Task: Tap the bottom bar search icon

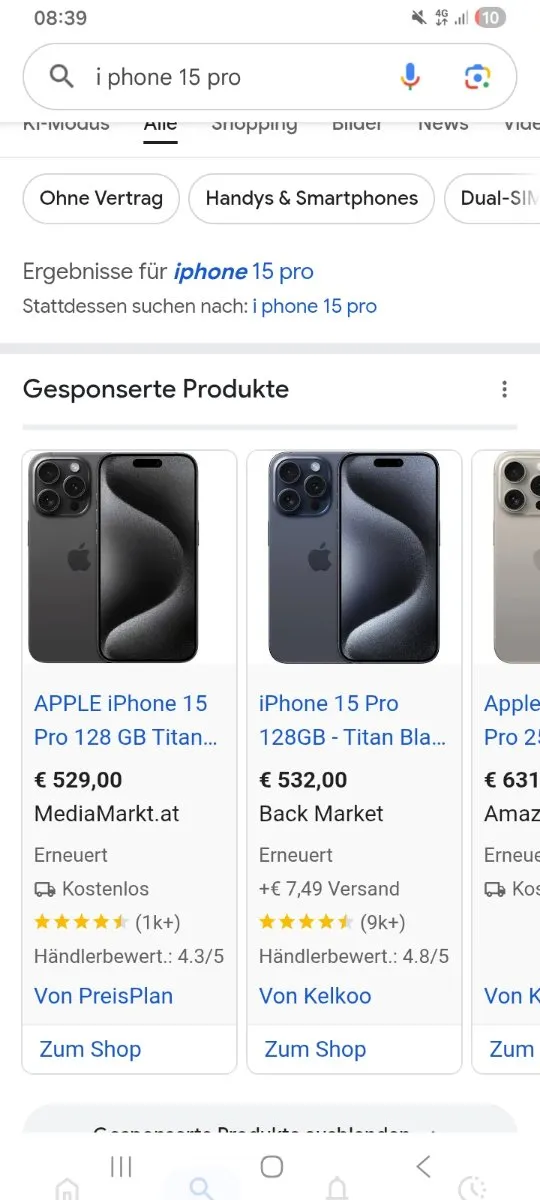Action: tap(202, 1188)
